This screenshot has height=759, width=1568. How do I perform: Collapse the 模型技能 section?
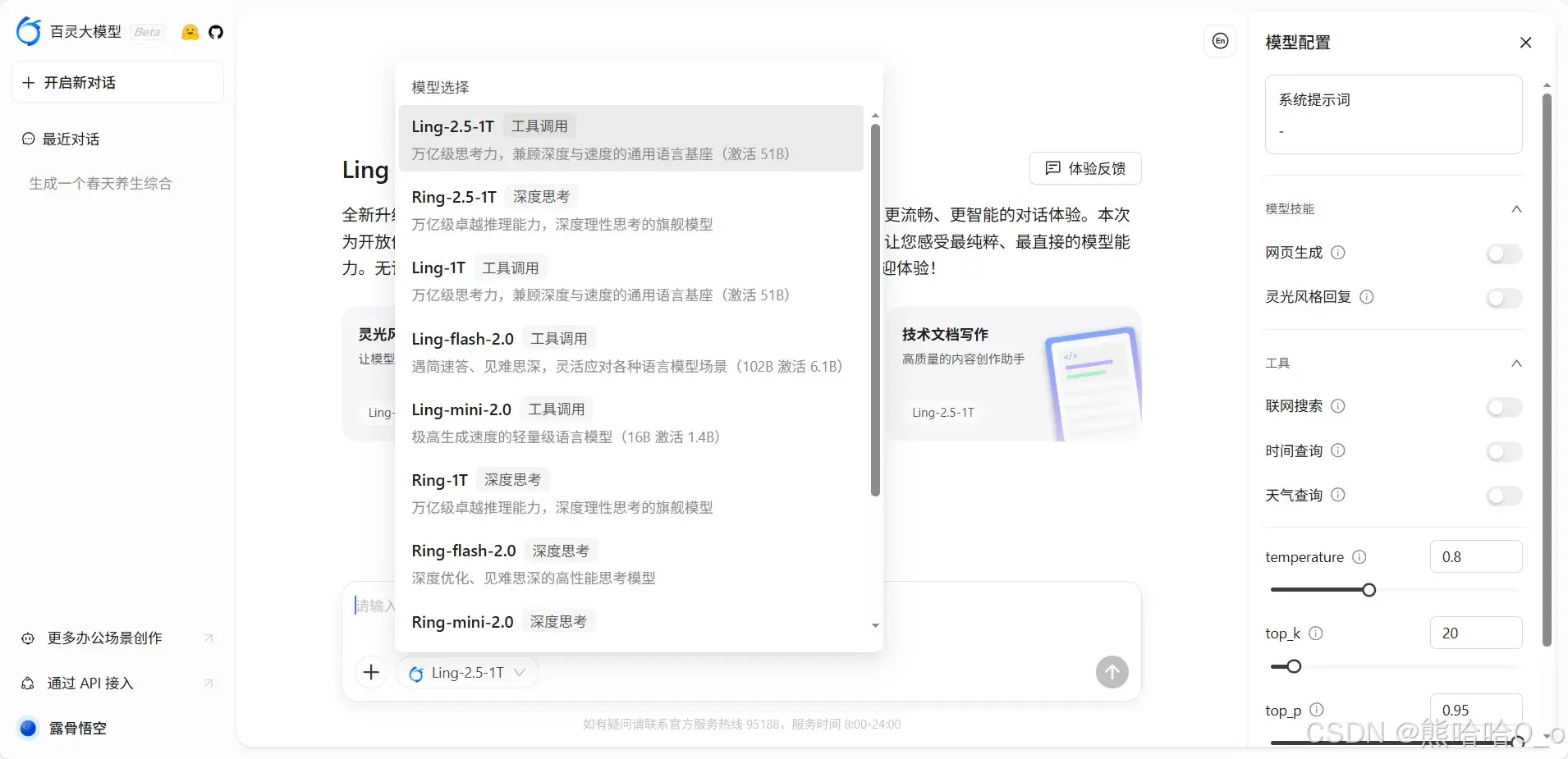pyautogui.click(x=1516, y=209)
